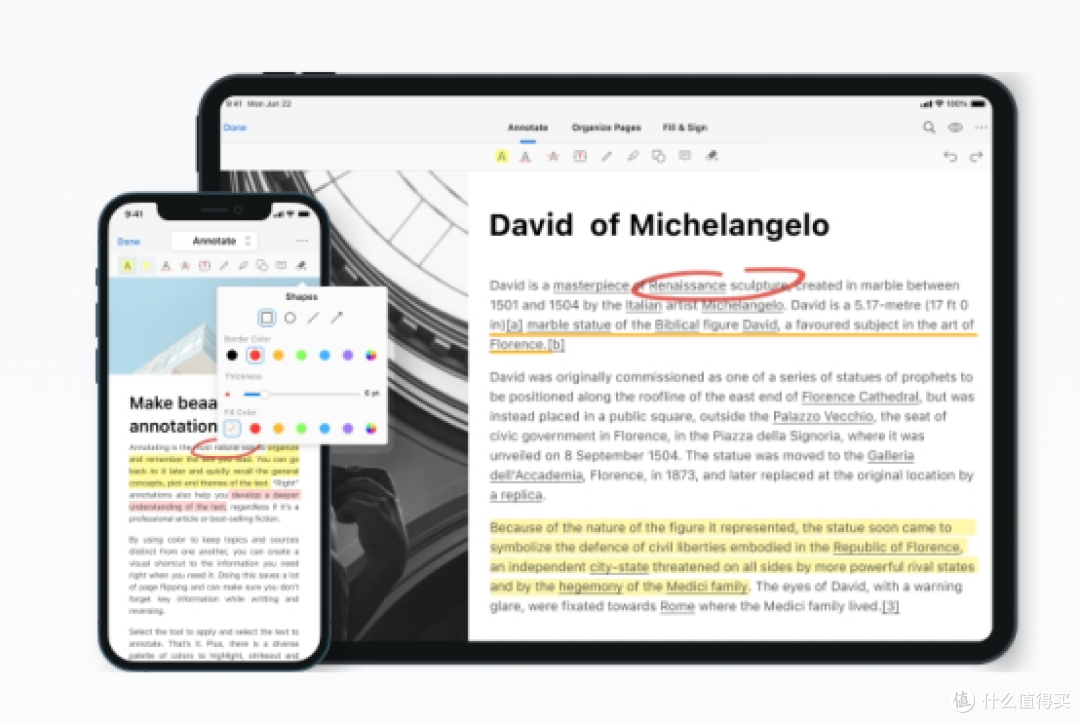Switch to the Annotate tab on iPad
Image resolution: width=1080 pixels, height=723 pixels.
coord(528,127)
